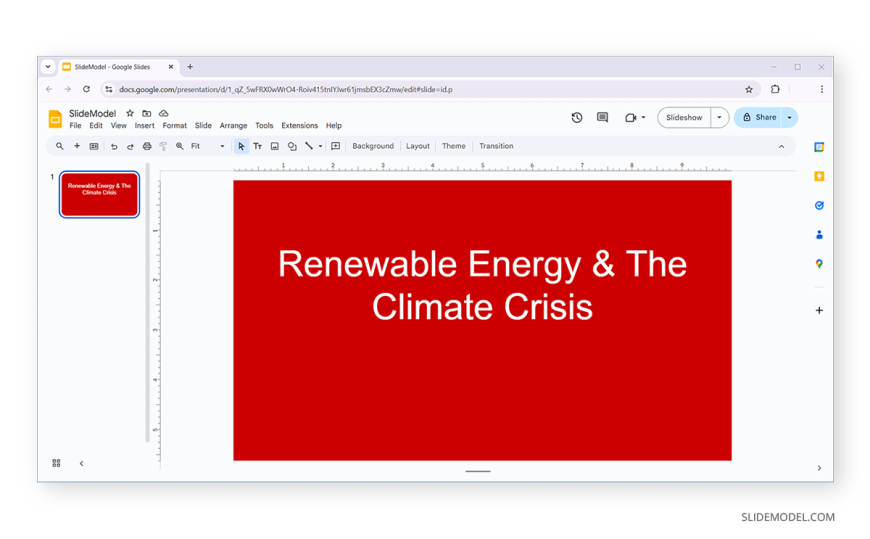The image size is (870, 539).
Task: Open Google Maps side panel
Action: coord(819,264)
